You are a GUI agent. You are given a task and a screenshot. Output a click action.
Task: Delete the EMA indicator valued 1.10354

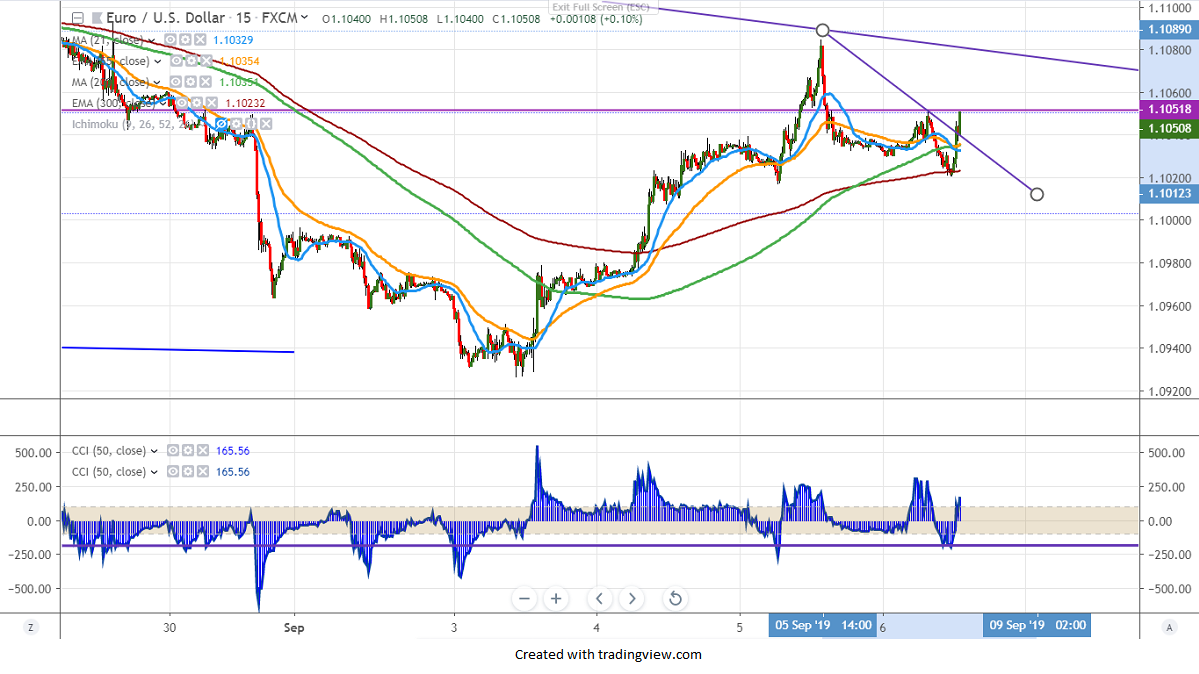(x=206, y=60)
